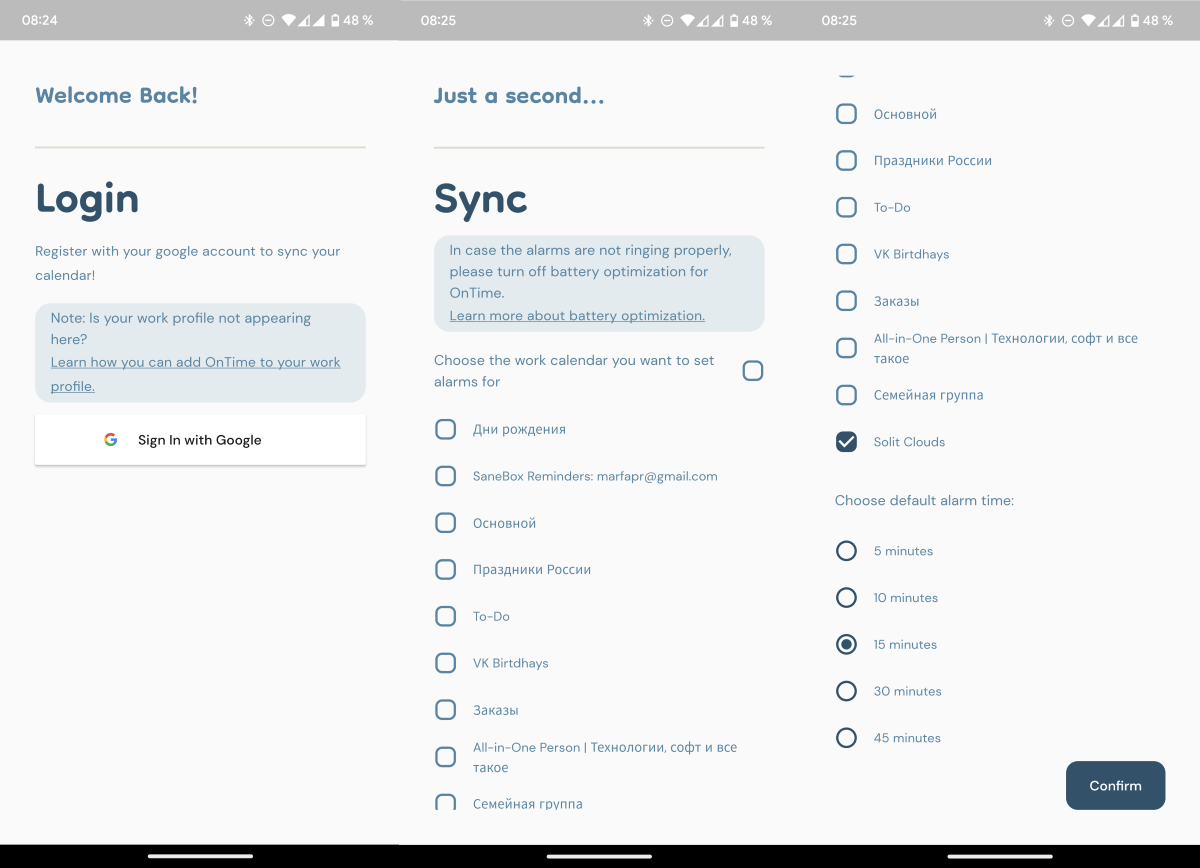This screenshot has width=1200, height=868.
Task: Tap the Sync title
Action: pyautogui.click(x=481, y=199)
